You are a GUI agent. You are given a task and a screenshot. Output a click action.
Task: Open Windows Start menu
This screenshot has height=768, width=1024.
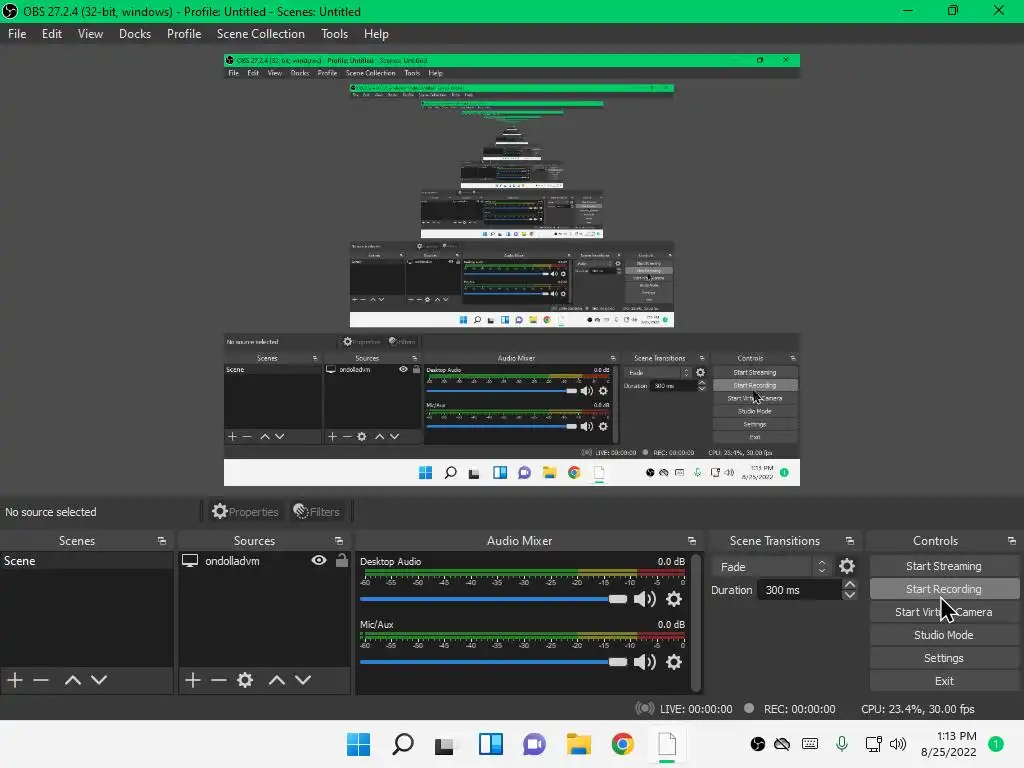point(359,744)
